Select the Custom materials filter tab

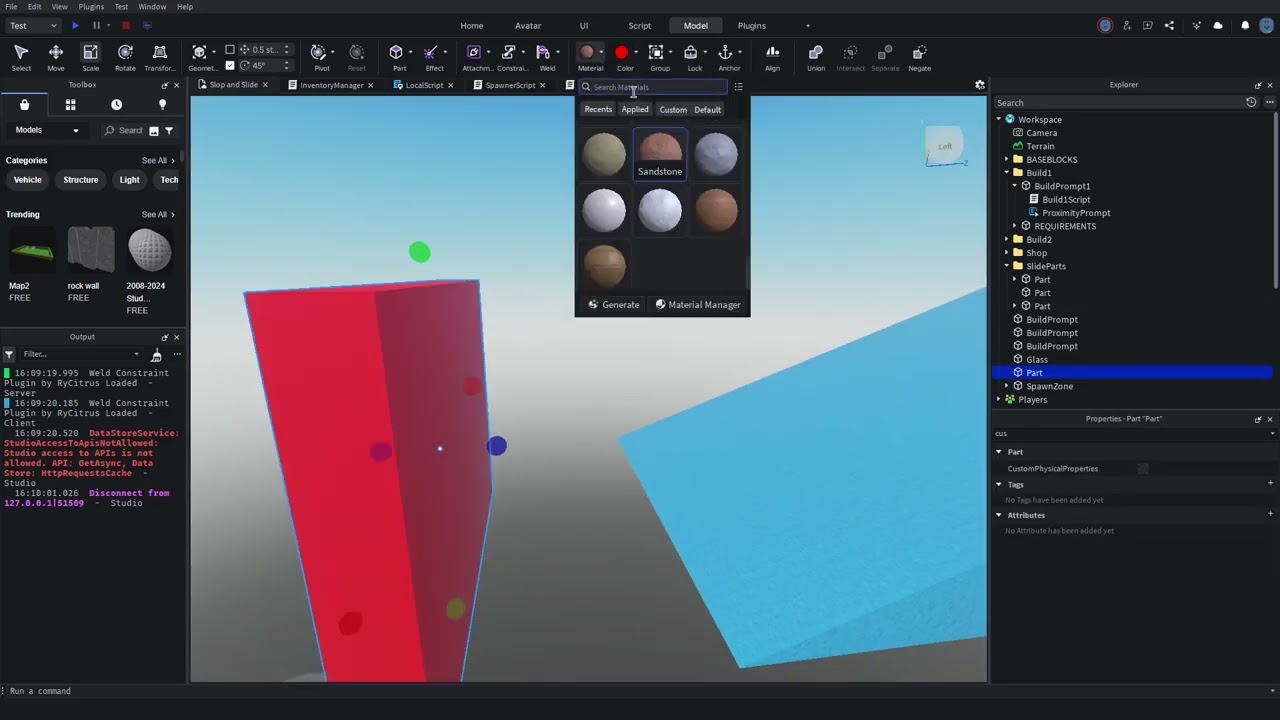(673, 109)
